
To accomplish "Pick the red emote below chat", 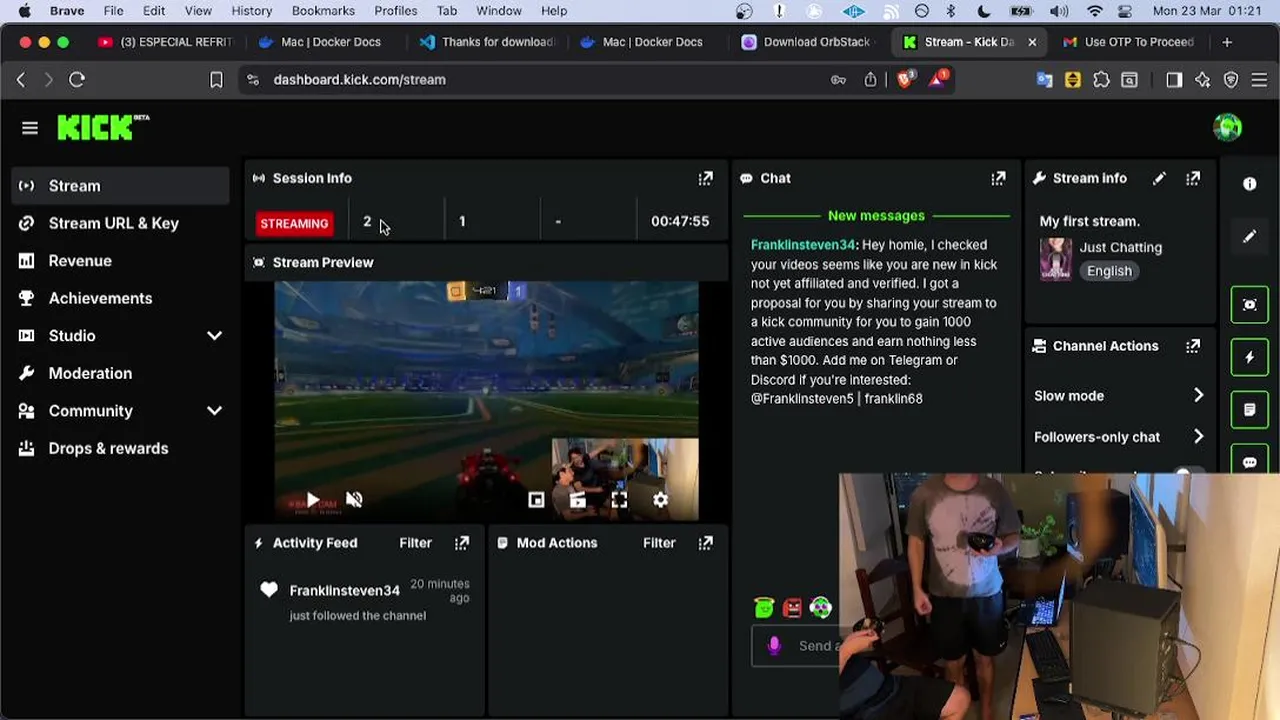I will coord(792,607).
